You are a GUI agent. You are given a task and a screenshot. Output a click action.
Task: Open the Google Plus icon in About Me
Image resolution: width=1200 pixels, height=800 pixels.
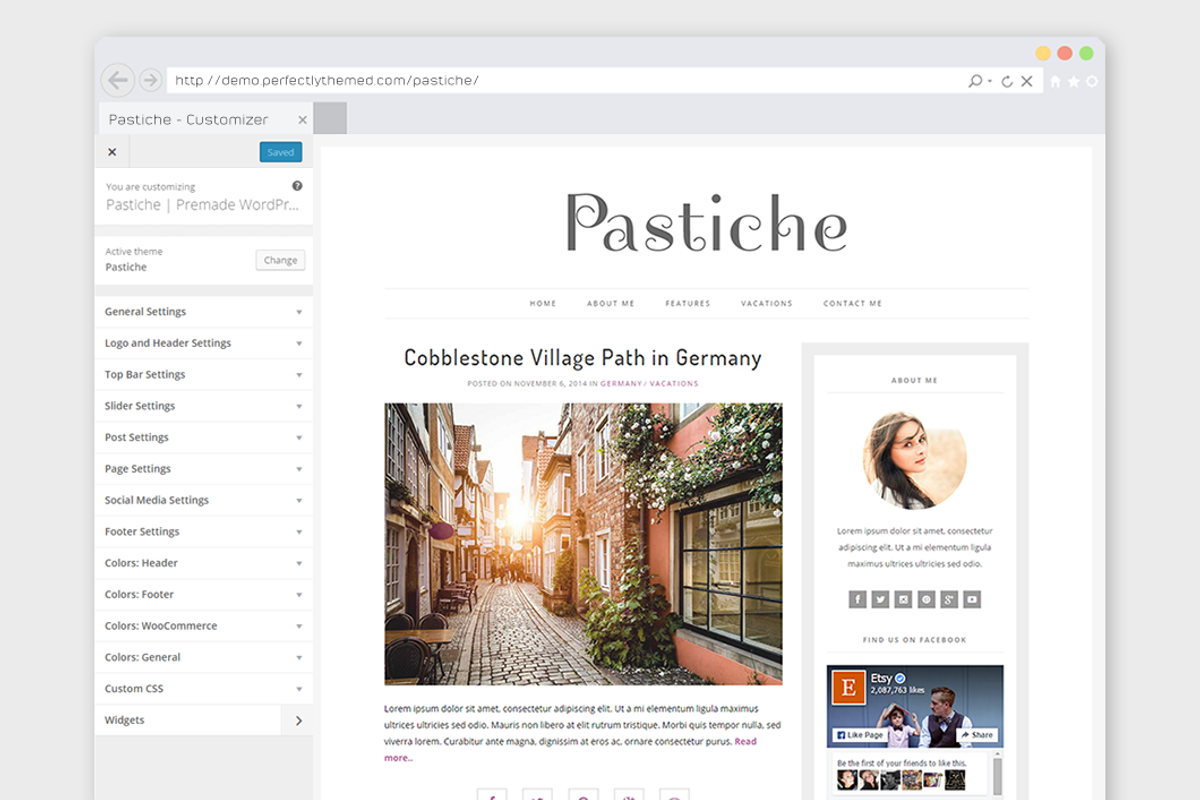click(x=949, y=599)
